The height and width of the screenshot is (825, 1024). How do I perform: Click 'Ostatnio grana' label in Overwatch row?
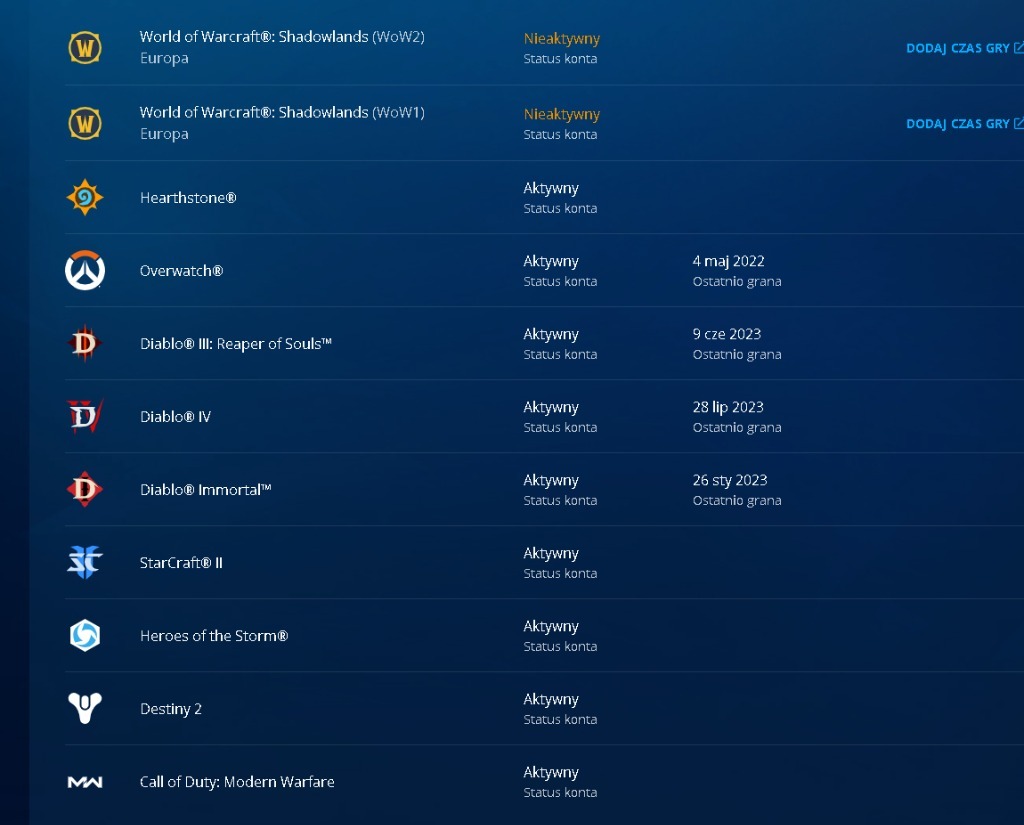737,282
